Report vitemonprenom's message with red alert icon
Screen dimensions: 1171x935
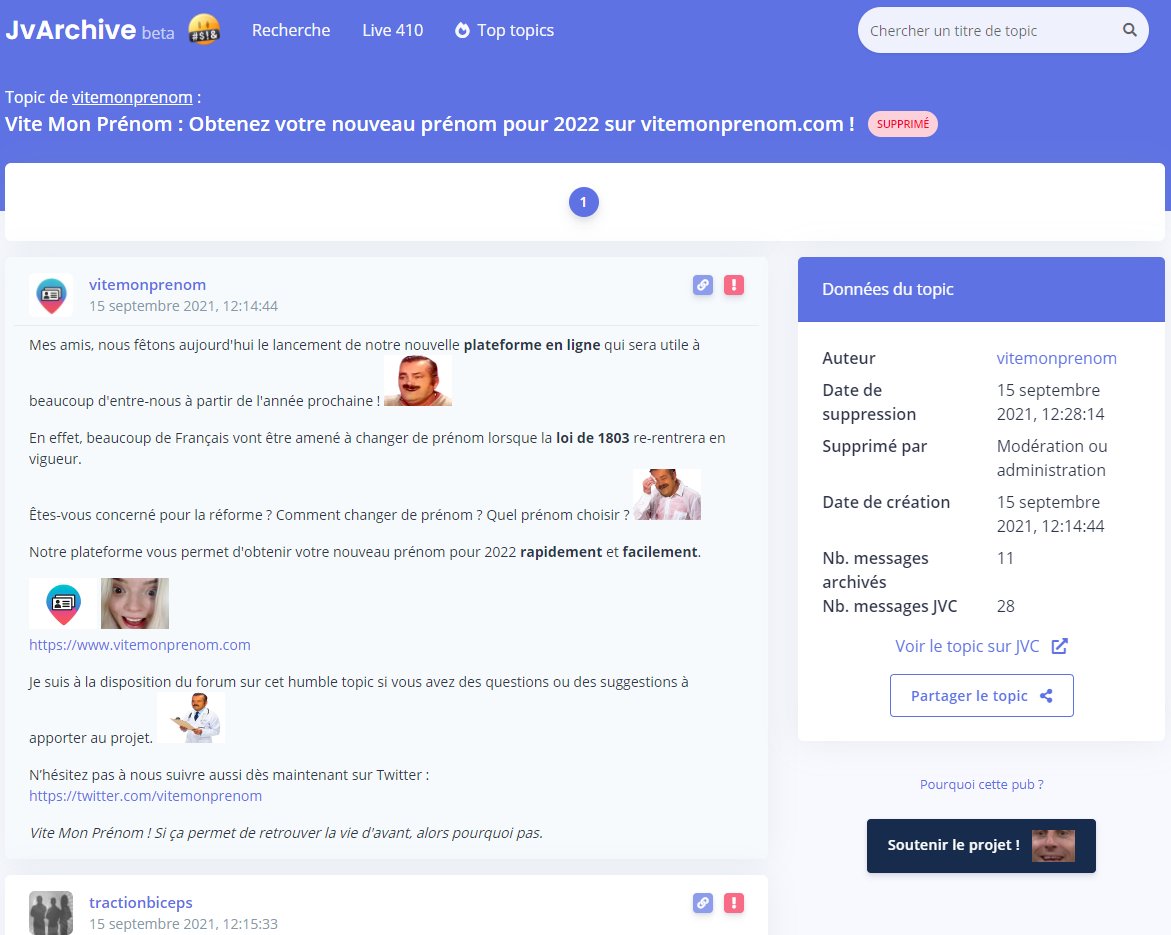[x=733, y=285]
